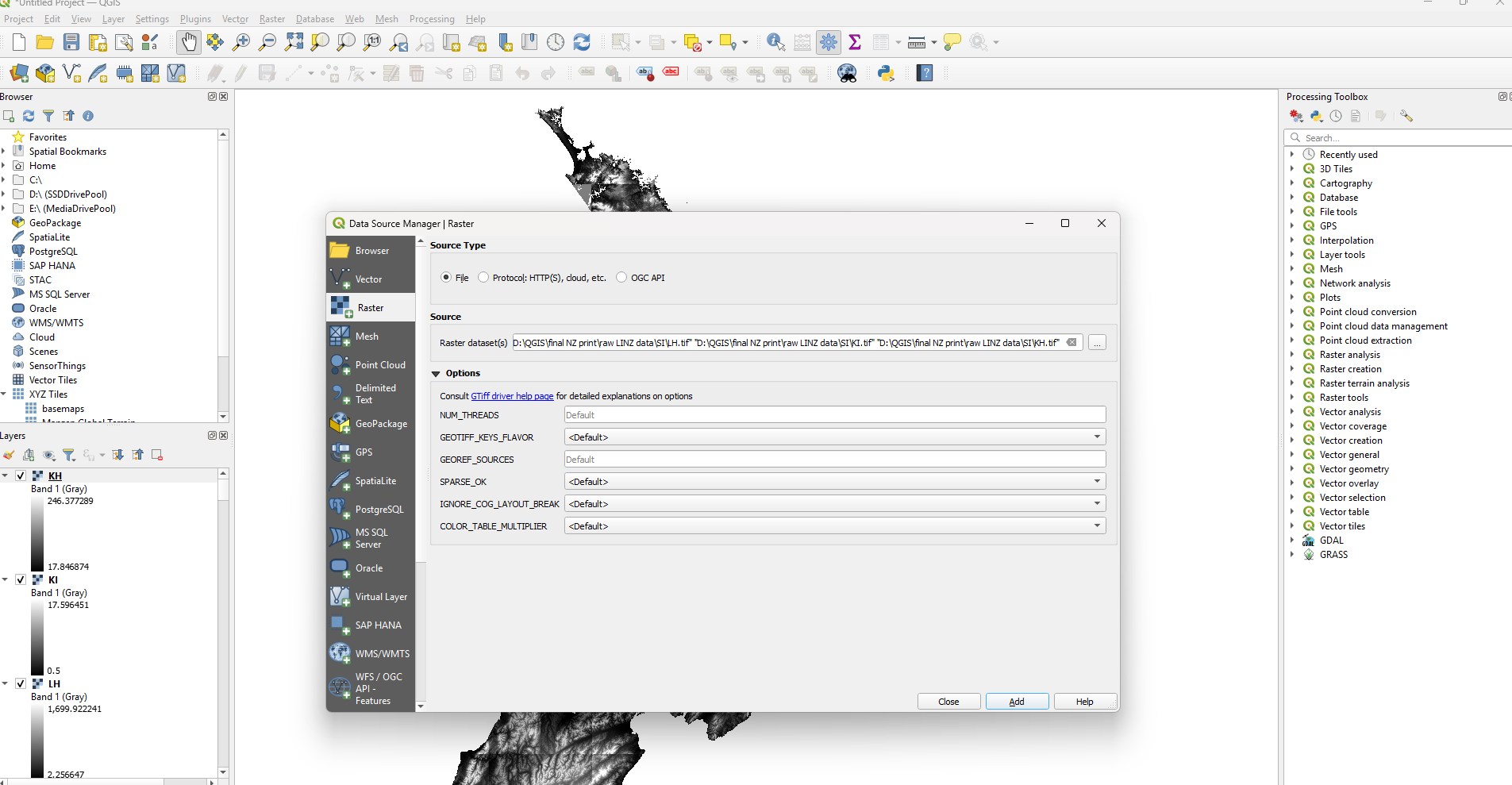Click the Refresh map icon

pyautogui.click(x=582, y=42)
